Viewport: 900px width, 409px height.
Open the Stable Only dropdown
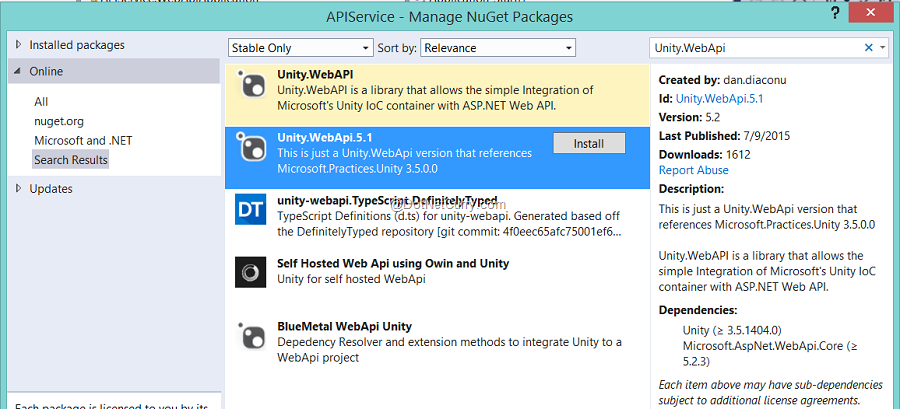pos(300,48)
